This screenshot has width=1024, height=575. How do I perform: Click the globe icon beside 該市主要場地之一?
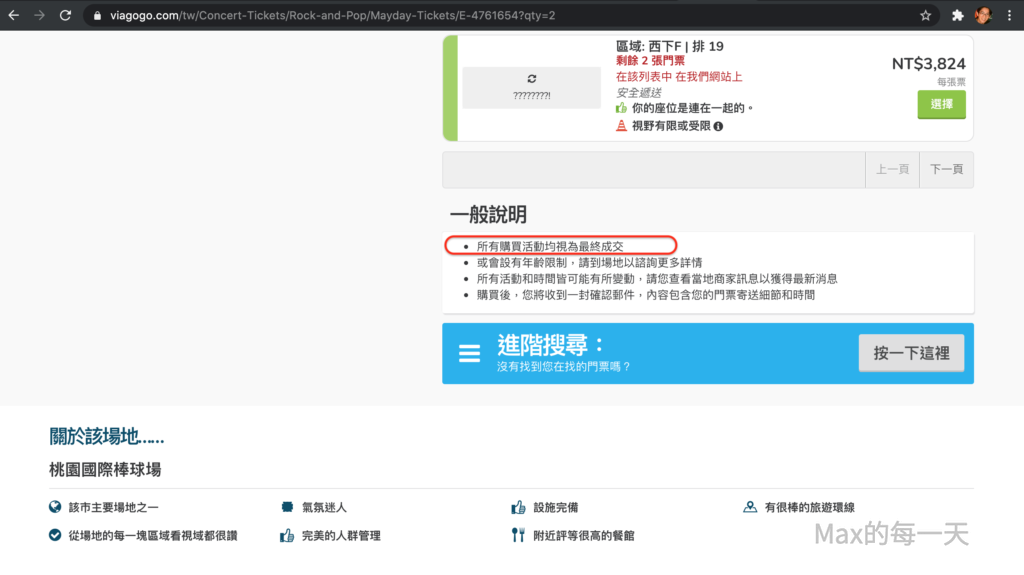56,507
